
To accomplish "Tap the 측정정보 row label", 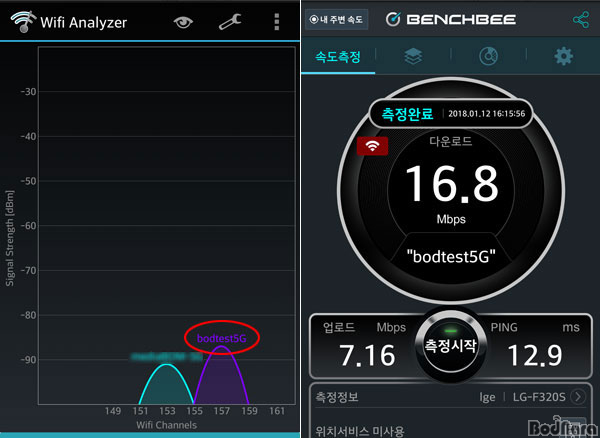I will pyautogui.click(x=337, y=397).
